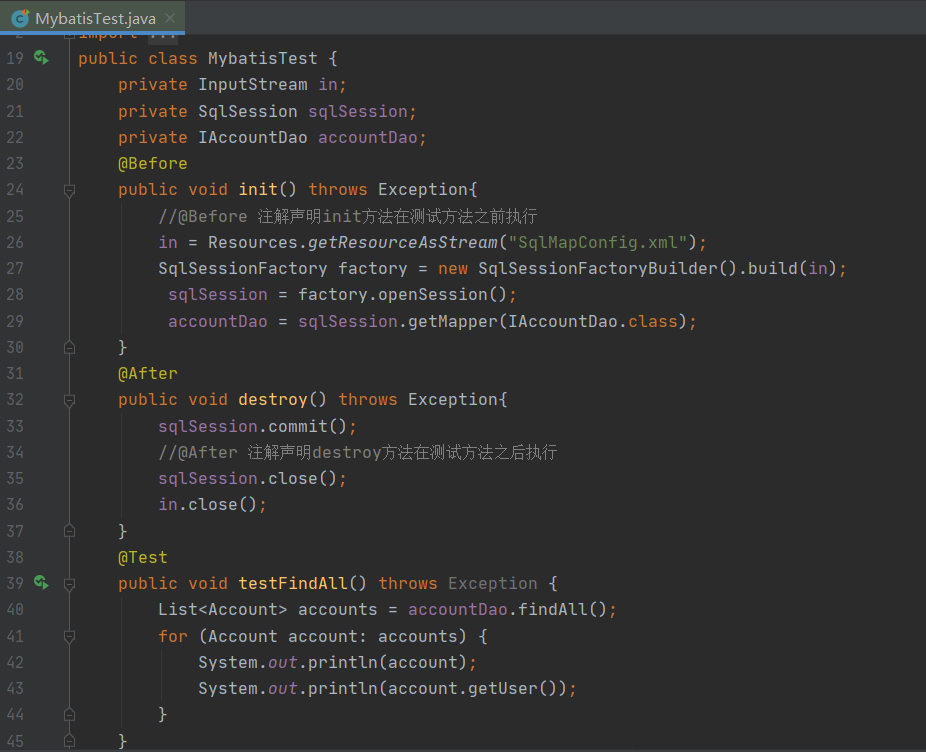Click account.getUser() on line 43
The image size is (926, 752).
473,688
